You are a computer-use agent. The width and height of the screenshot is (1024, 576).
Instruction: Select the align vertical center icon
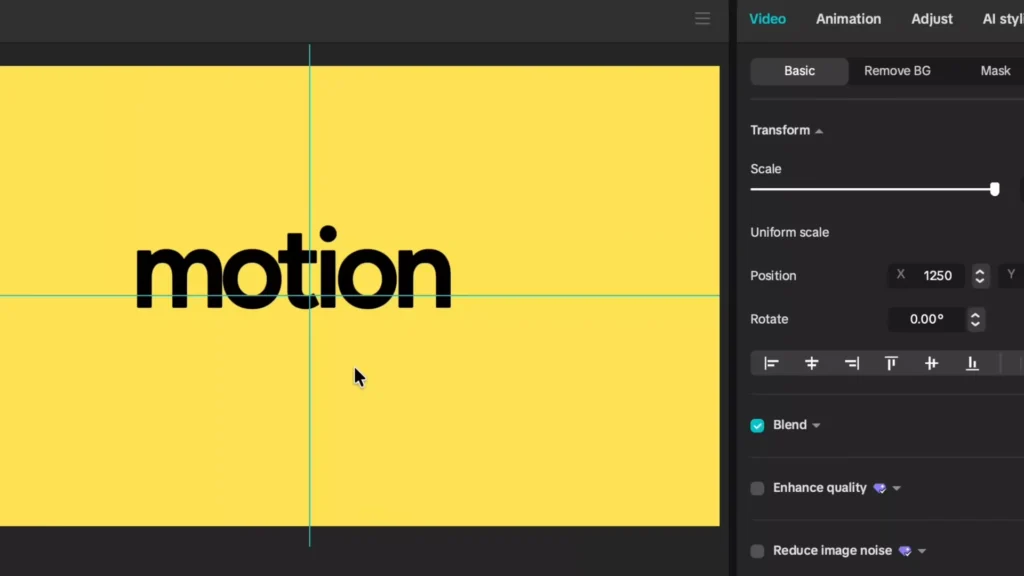tap(931, 363)
